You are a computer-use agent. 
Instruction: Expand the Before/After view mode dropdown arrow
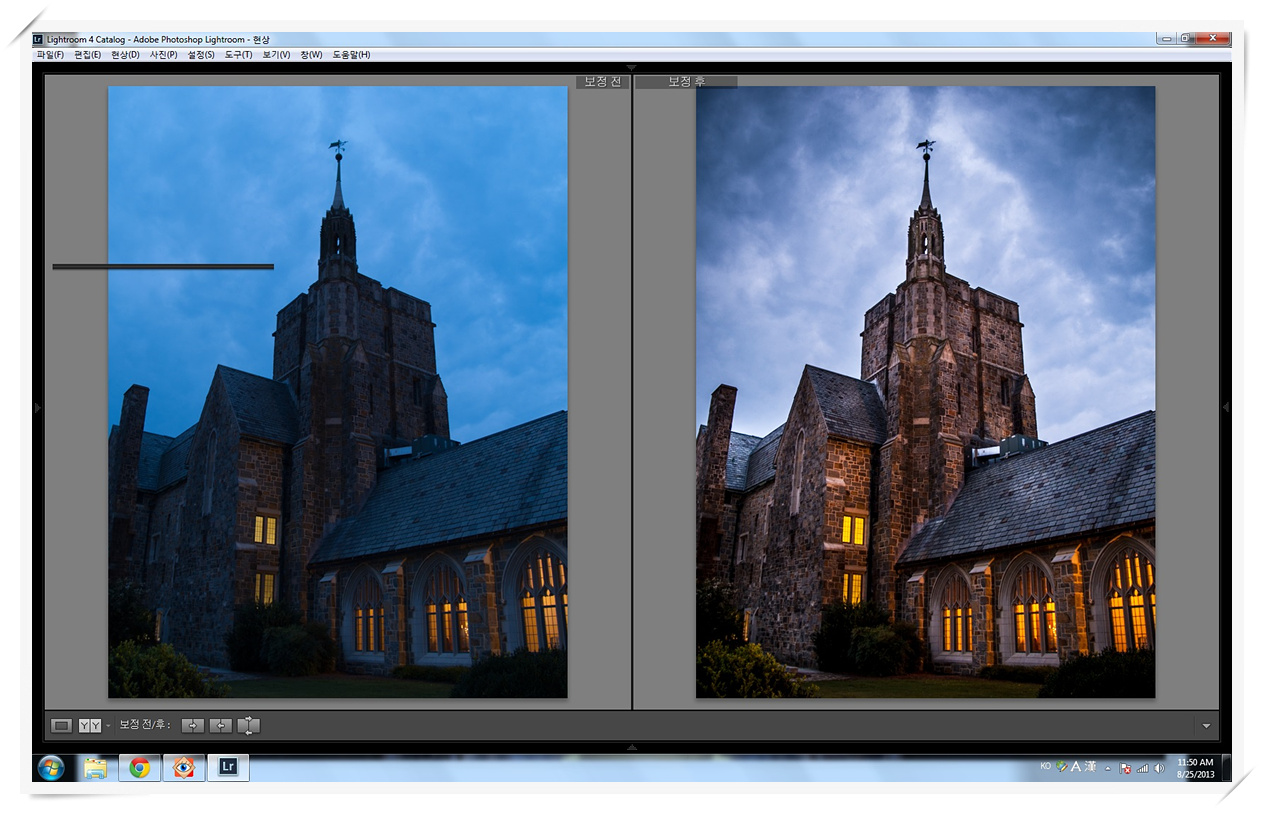coord(108,725)
